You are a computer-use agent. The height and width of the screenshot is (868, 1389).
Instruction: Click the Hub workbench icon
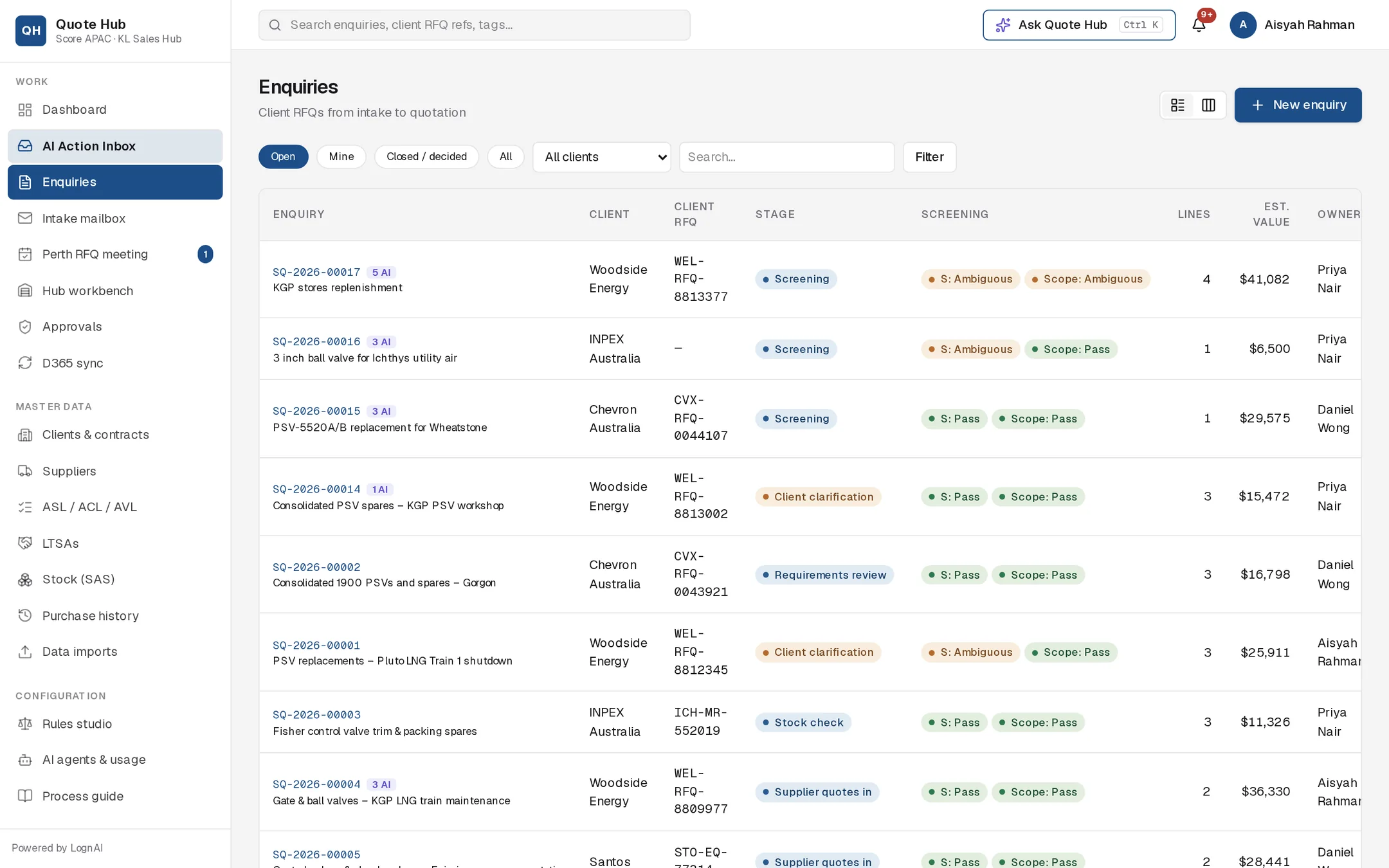pos(25,291)
